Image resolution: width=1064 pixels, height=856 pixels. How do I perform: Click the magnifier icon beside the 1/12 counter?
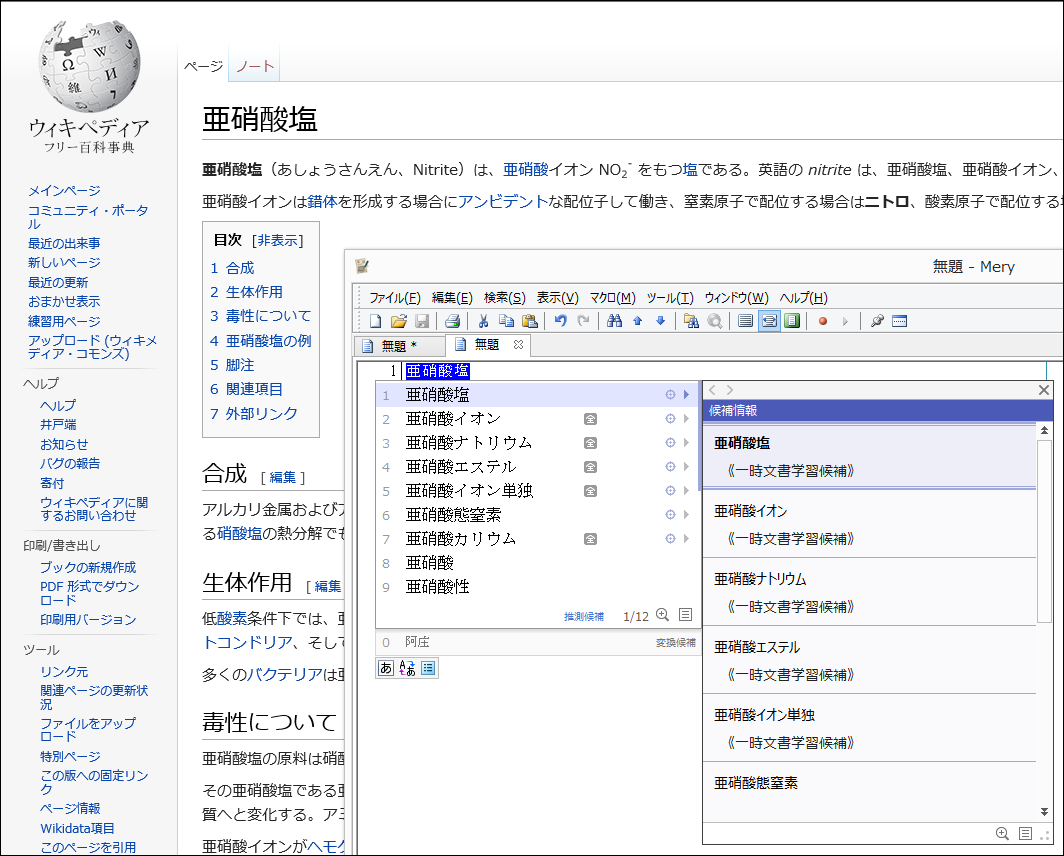point(662,615)
